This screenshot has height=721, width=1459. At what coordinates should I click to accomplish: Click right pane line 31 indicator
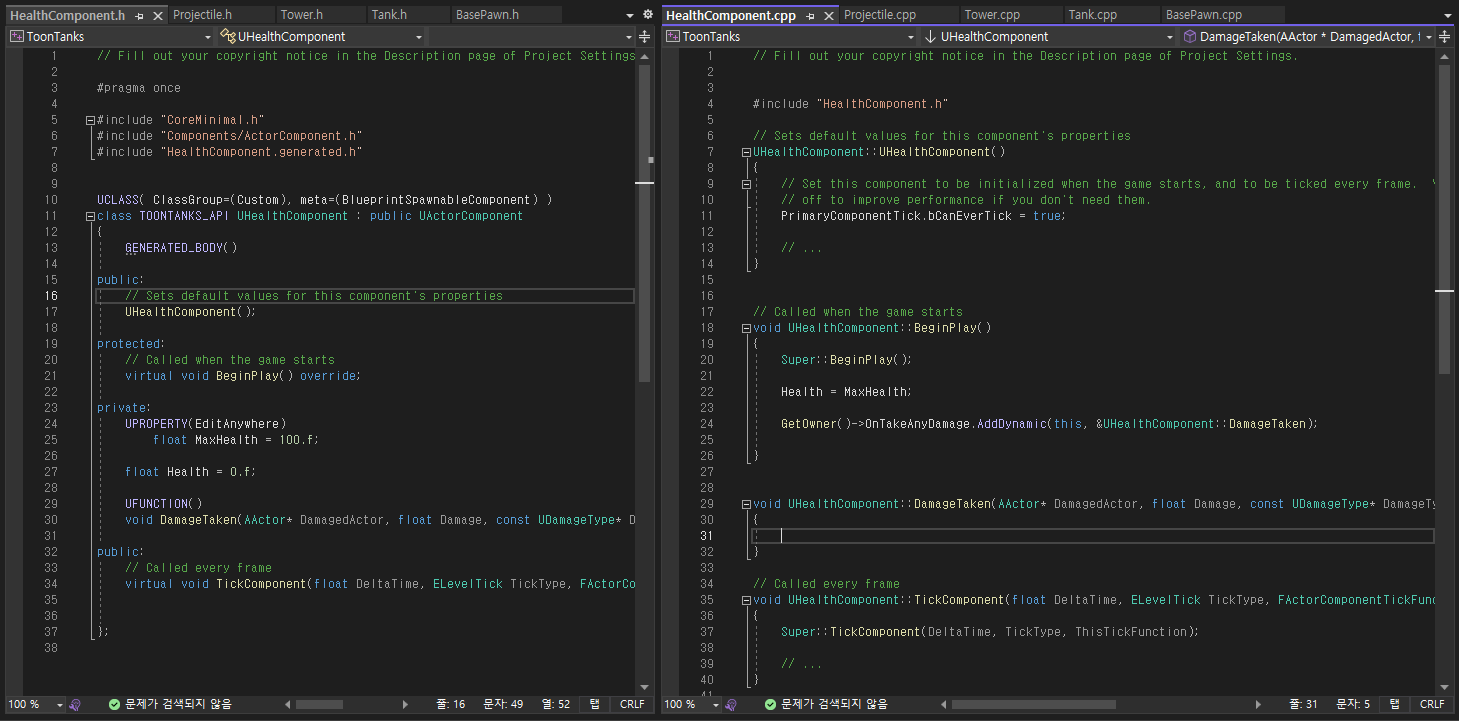pos(1304,704)
